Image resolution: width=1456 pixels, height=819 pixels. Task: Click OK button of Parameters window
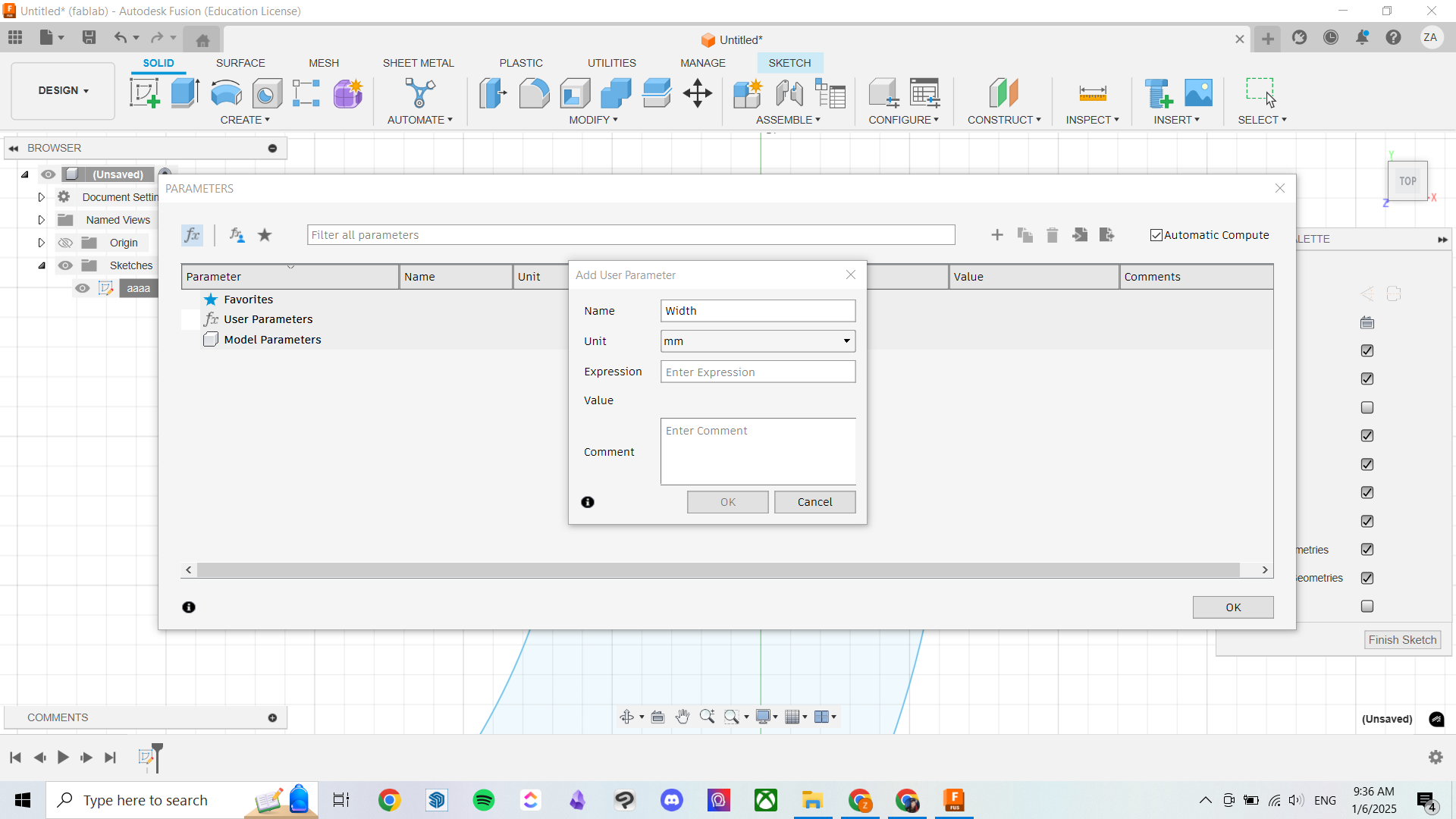point(1233,607)
